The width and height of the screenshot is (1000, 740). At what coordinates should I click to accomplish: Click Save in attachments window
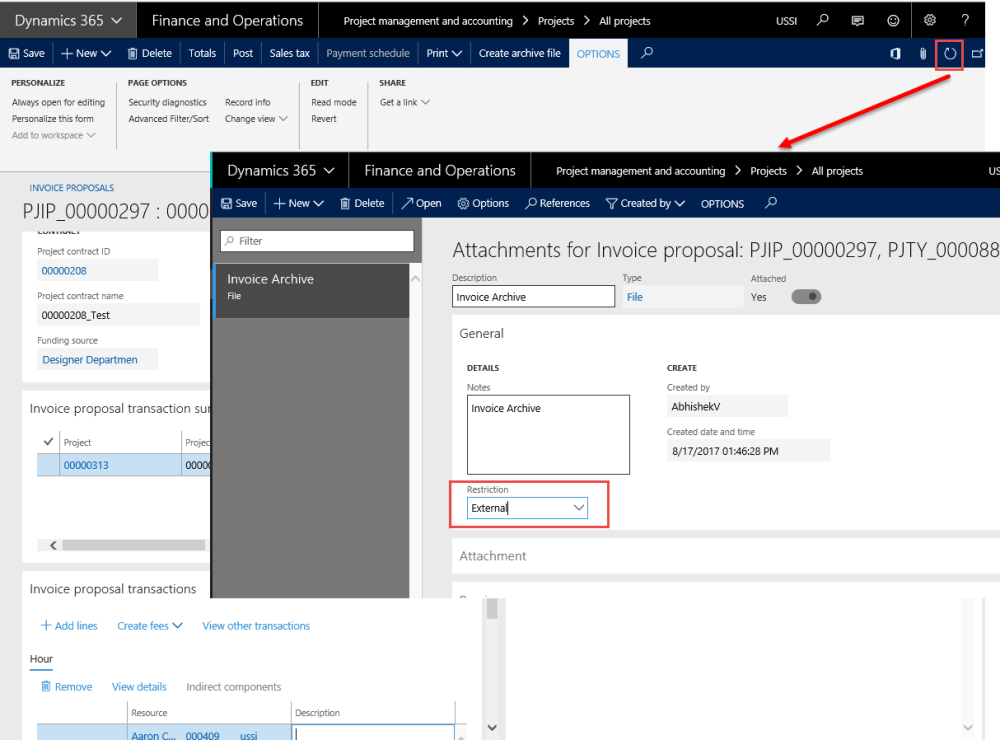[x=239, y=204]
